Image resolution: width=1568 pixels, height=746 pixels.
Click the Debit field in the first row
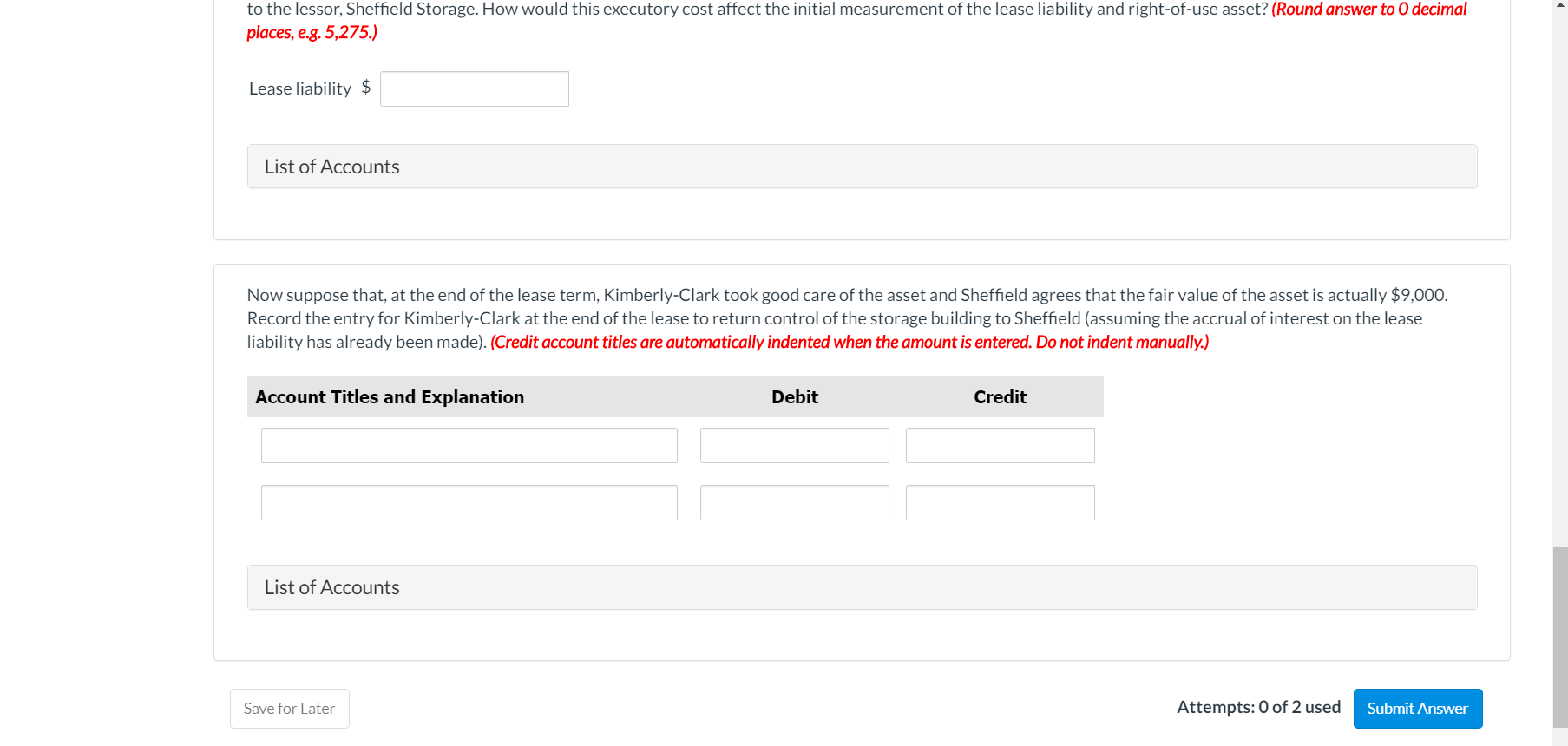click(794, 445)
